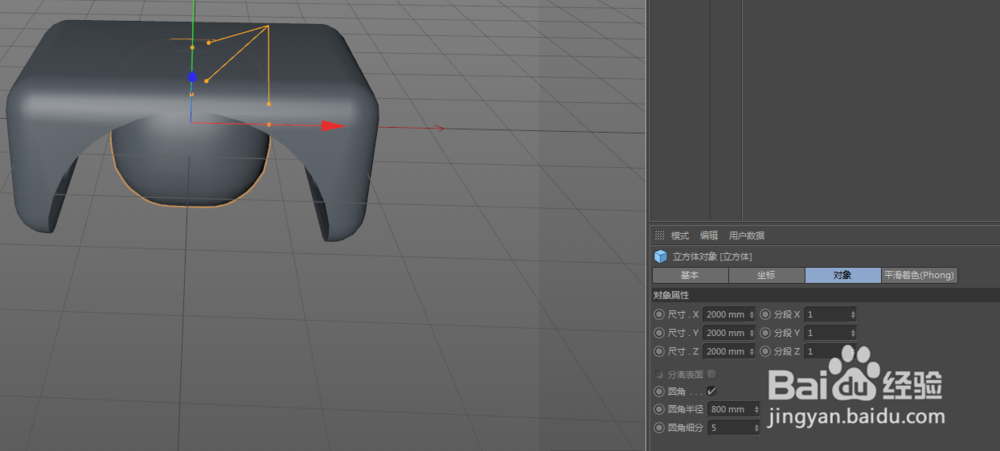Switch to the 基本 tab
Viewport: 1000px width, 451px height.
[x=690, y=276]
